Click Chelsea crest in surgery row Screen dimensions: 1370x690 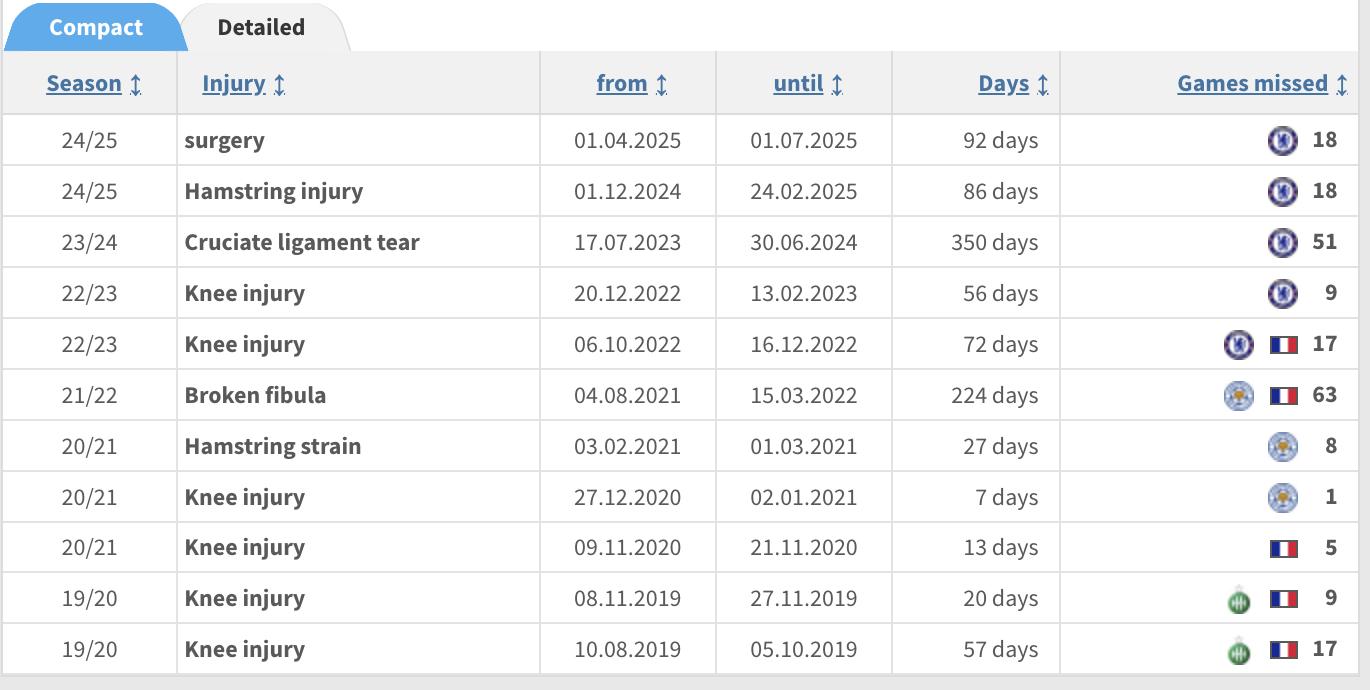[x=1282, y=140]
